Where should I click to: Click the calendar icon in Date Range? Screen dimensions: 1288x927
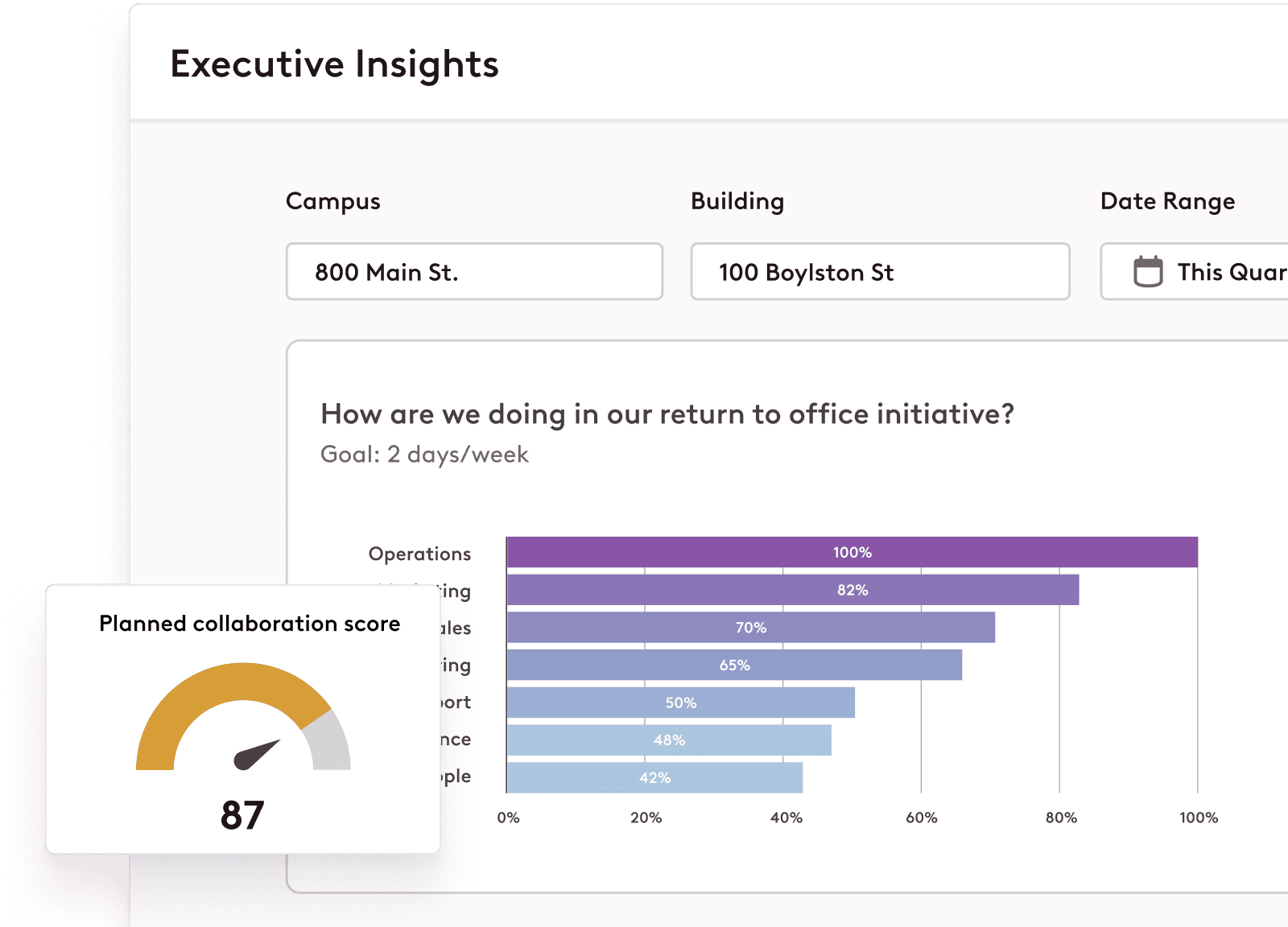(x=1149, y=272)
